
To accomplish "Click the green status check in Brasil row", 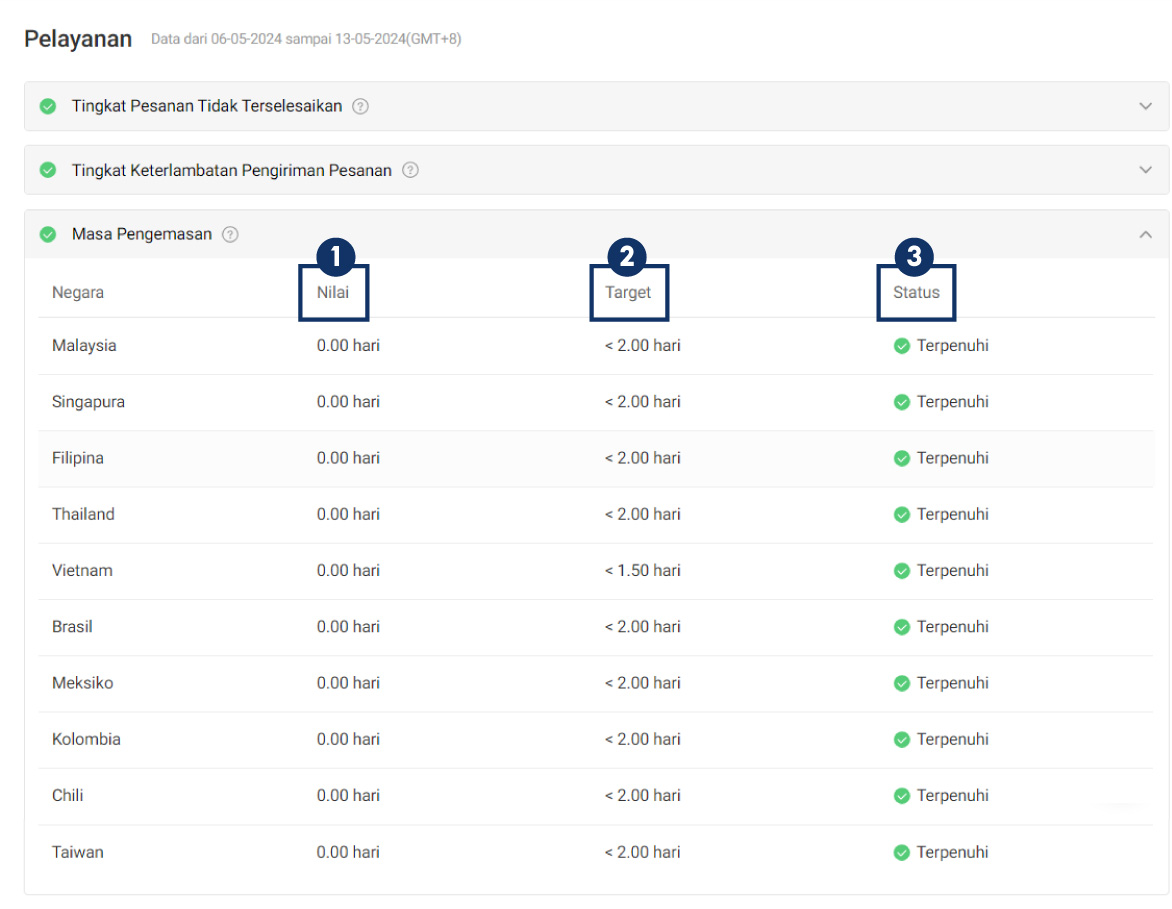I will click(x=902, y=627).
